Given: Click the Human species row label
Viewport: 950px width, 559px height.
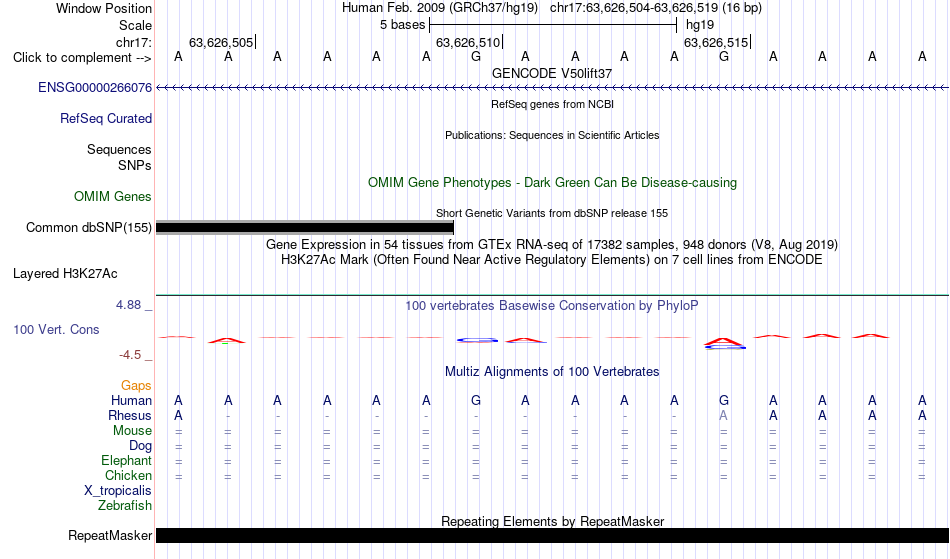Looking at the screenshot, I should pos(131,401).
